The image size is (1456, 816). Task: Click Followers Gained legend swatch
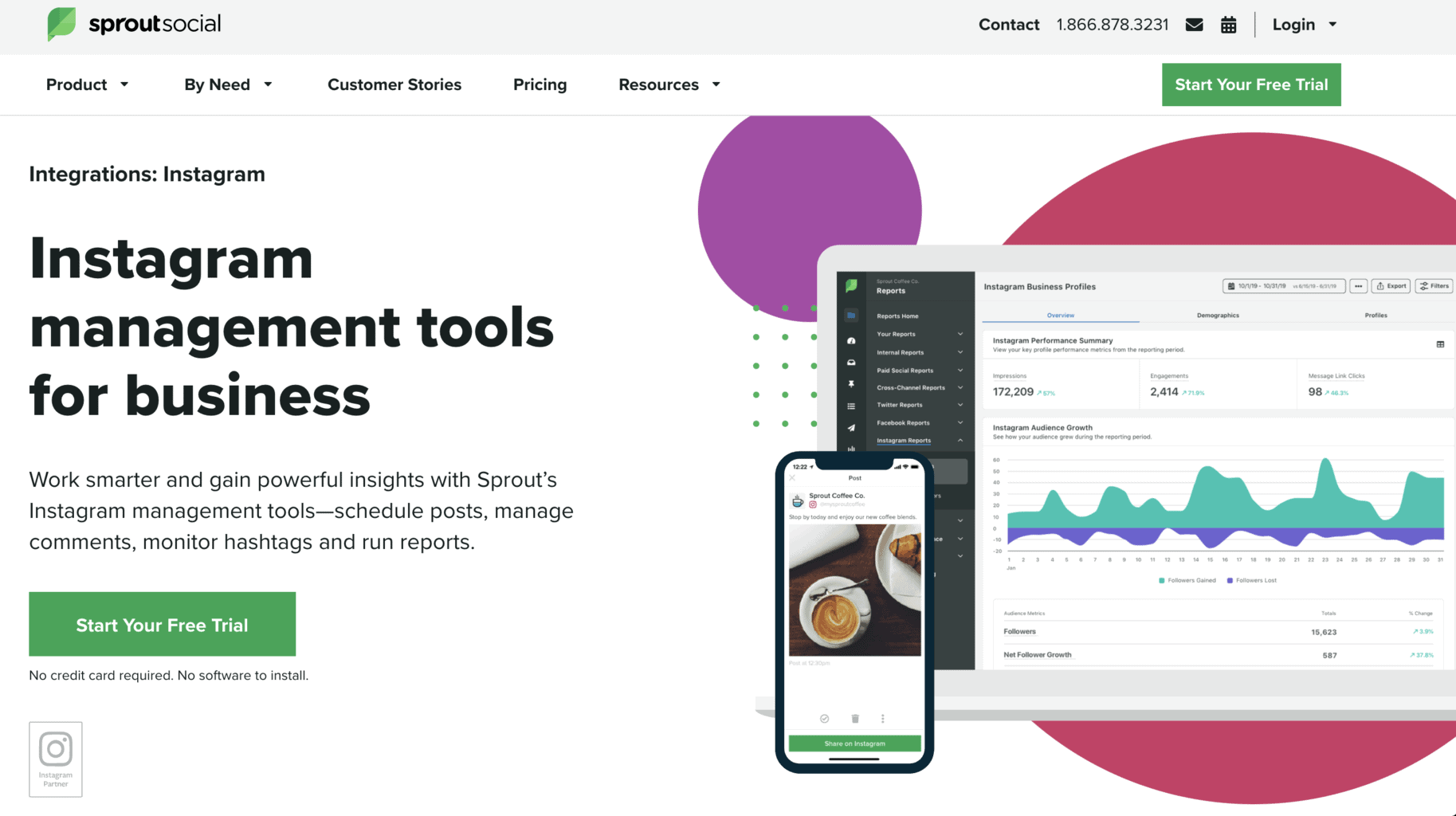coord(1161,580)
